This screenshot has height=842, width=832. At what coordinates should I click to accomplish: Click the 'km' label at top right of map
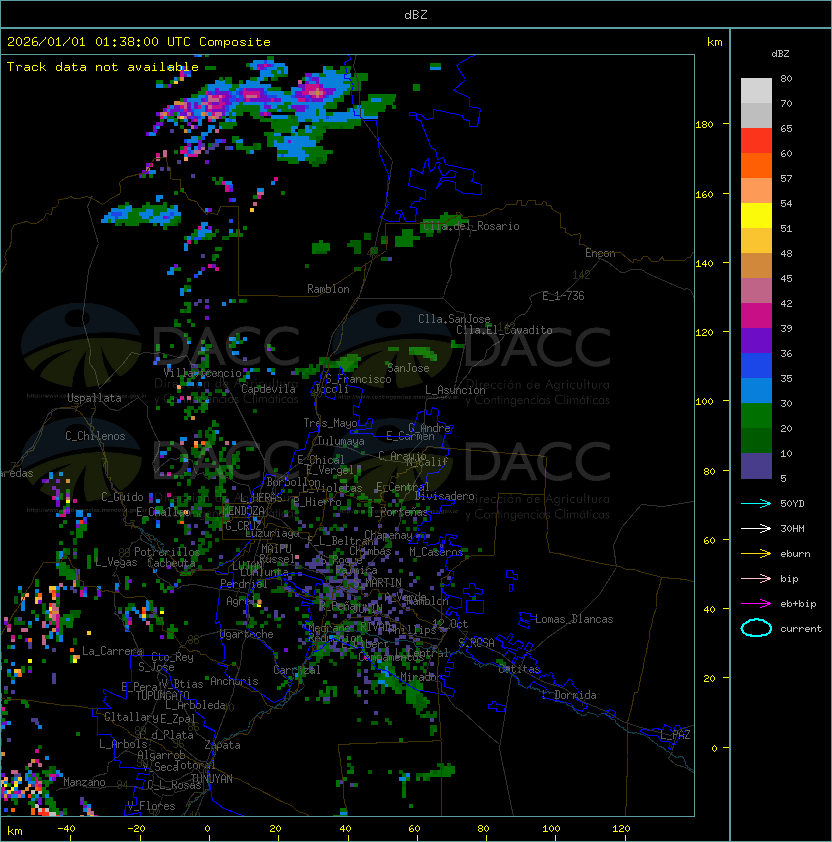[714, 42]
